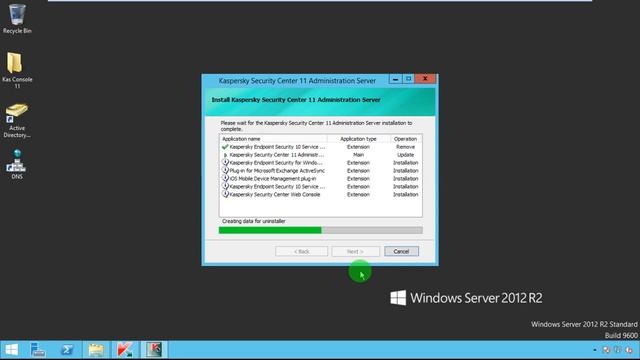
Task: Click the green installation progress bar
Action: pos(320,230)
